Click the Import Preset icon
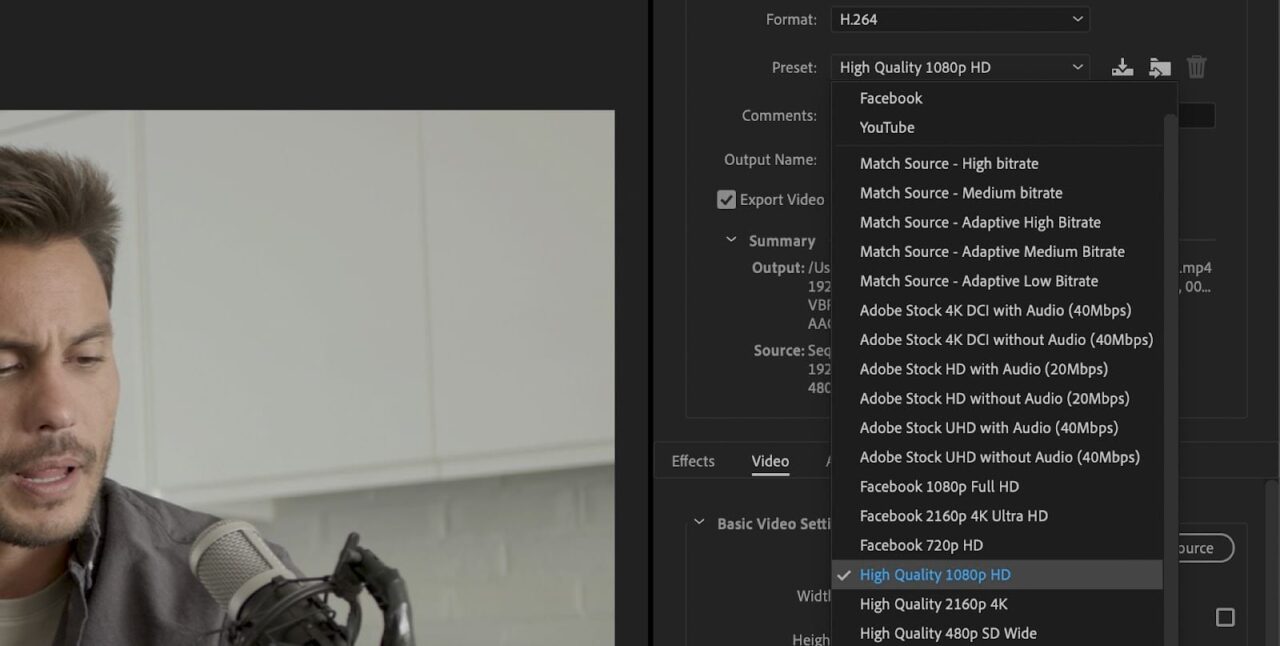 pos(1159,67)
